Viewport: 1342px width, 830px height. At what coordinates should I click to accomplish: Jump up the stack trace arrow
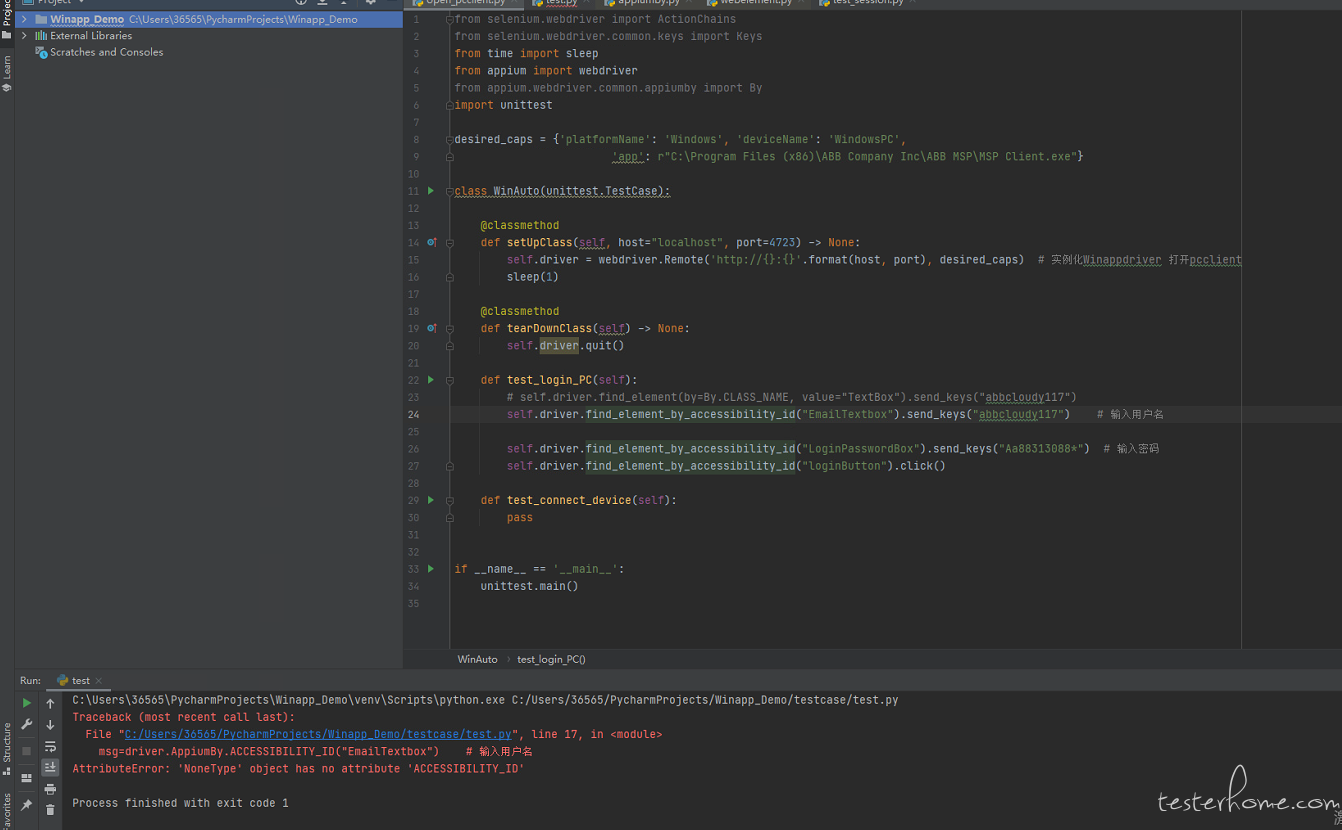(x=50, y=703)
